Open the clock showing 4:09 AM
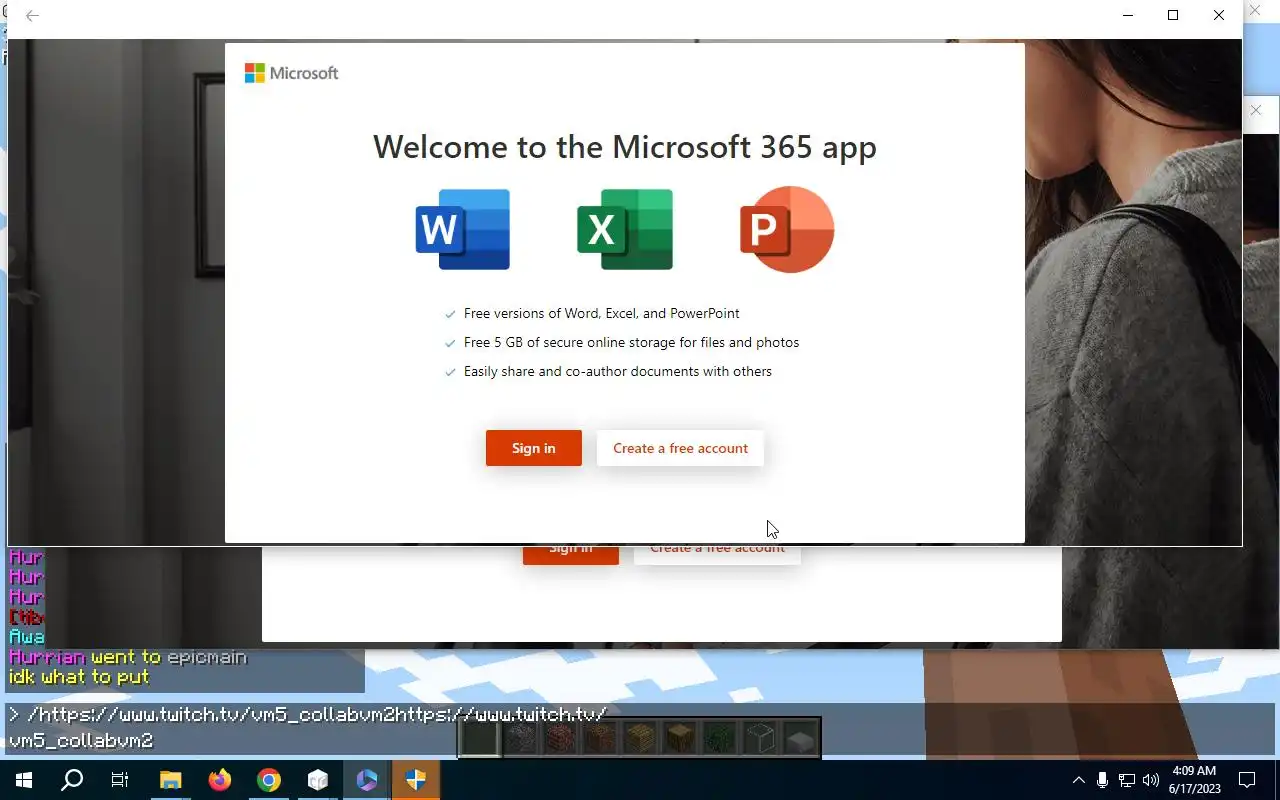 point(1194,780)
